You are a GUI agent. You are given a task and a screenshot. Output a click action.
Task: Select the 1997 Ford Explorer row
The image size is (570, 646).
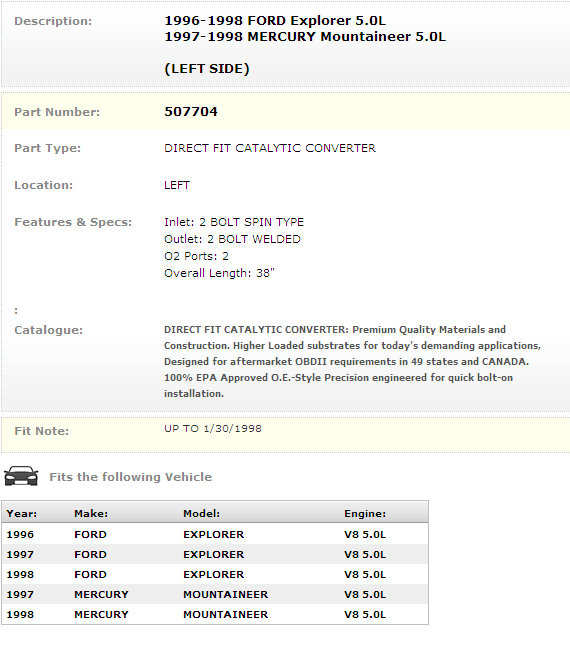tap(215, 554)
